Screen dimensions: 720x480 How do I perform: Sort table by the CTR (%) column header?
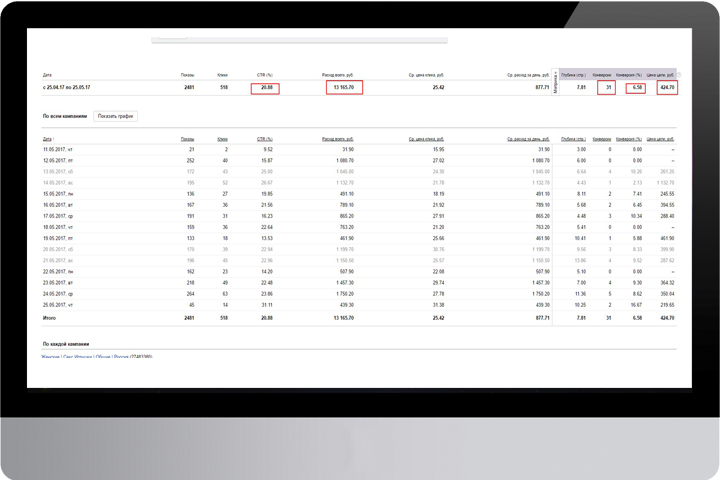[265, 139]
